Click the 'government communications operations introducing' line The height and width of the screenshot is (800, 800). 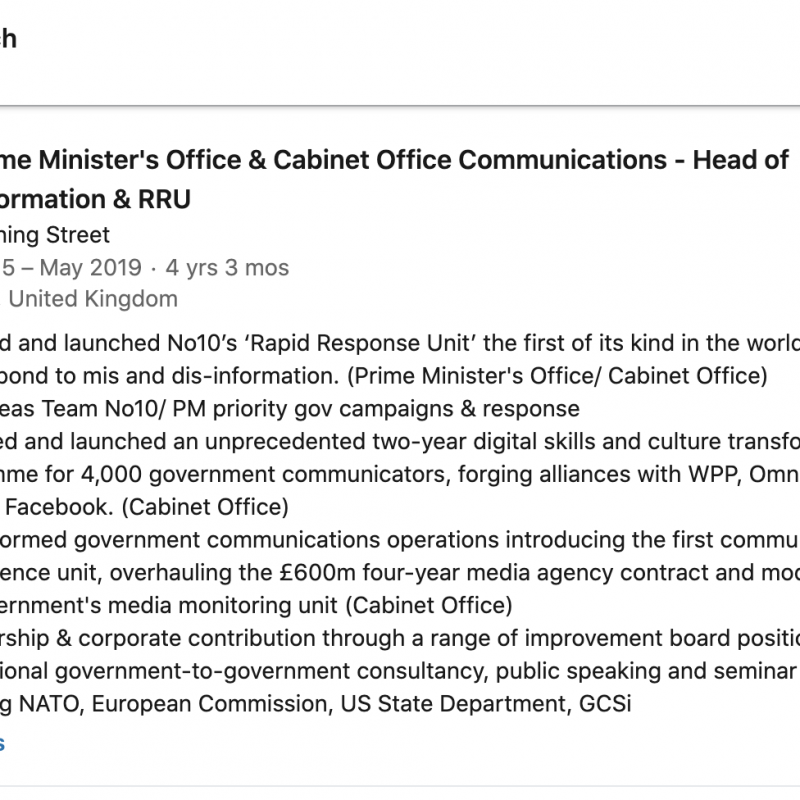tap(400, 542)
